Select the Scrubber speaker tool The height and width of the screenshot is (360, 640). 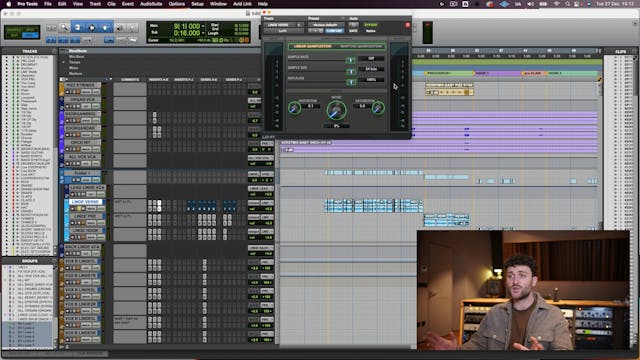(x=120, y=28)
